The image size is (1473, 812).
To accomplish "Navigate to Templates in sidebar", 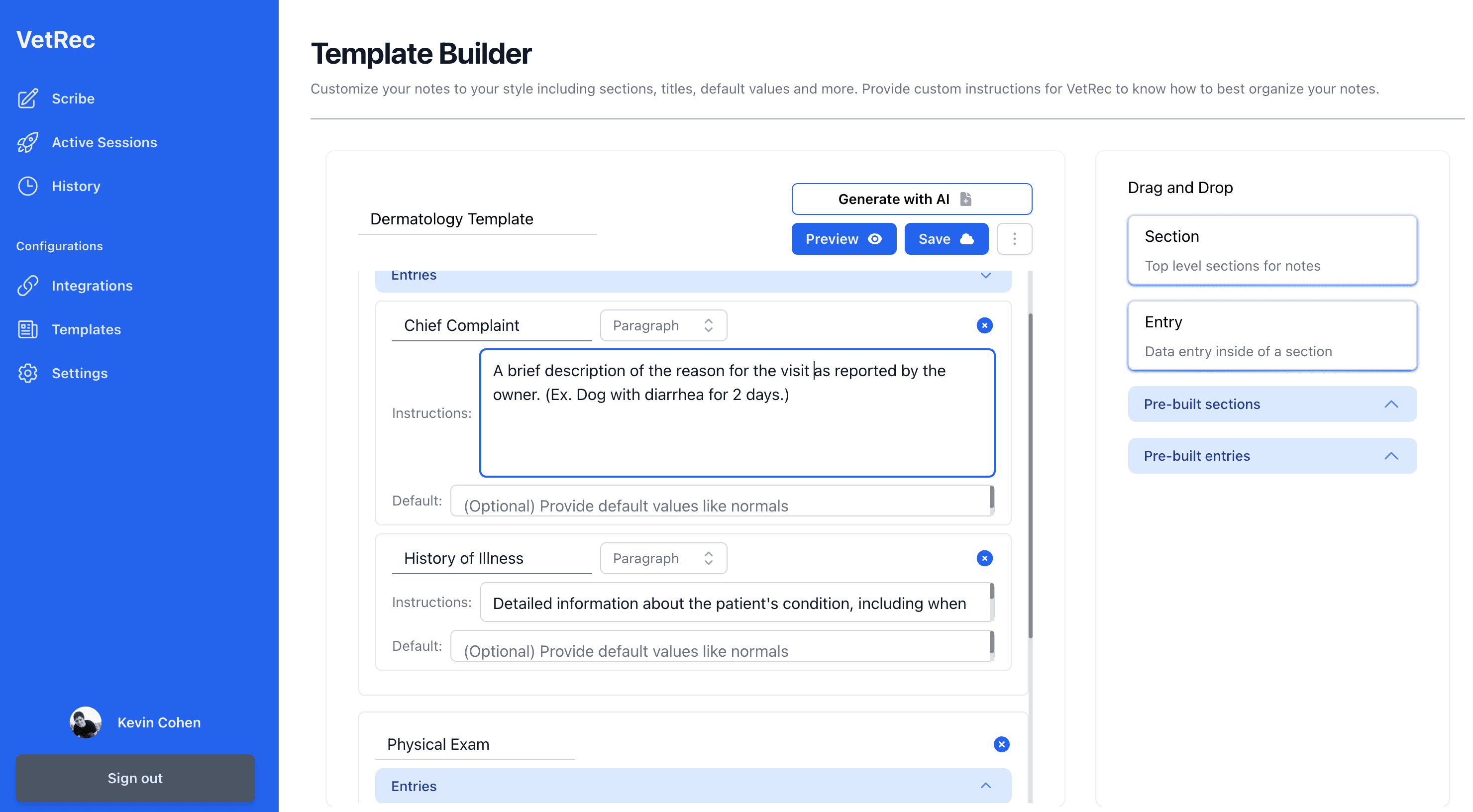I will click(86, 329).
